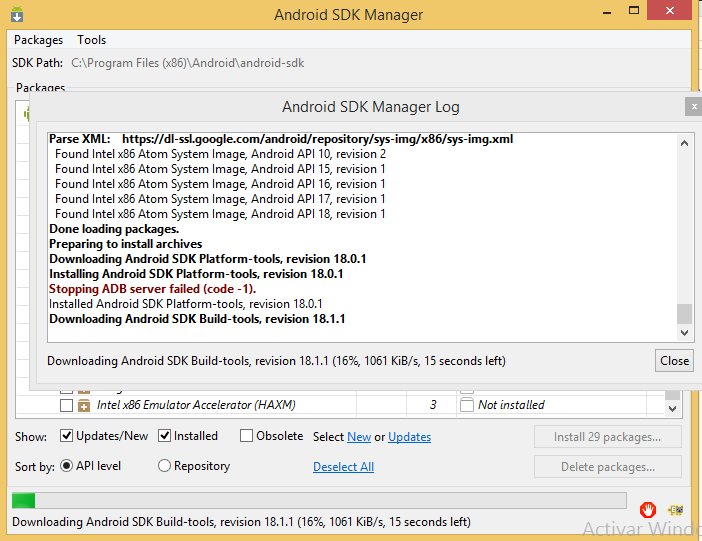
Task: Click the log scrollbar up arrow
Action: pyautogui.click(x=684, y=143)
